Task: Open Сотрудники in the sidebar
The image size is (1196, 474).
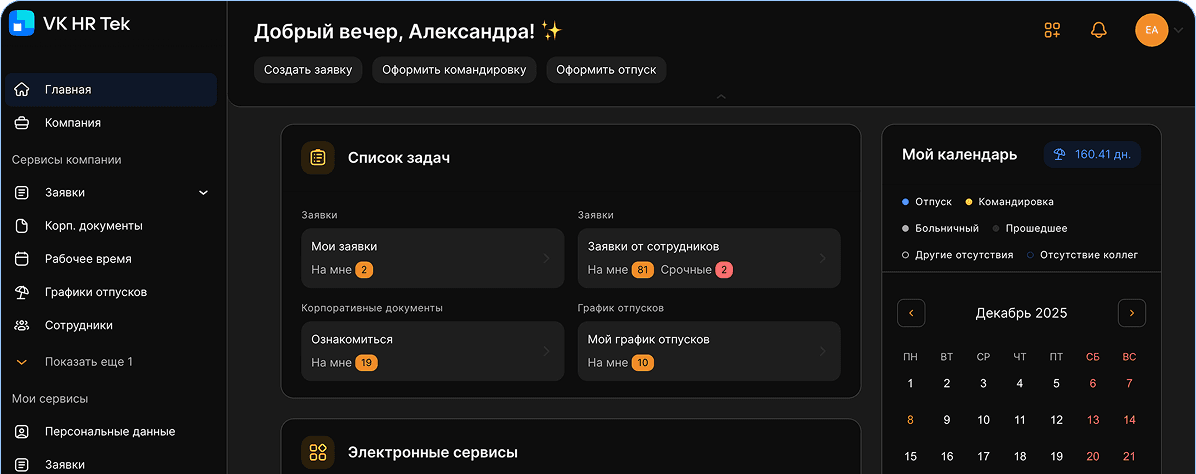Action: pyautogui.click(x=111, y=325)
